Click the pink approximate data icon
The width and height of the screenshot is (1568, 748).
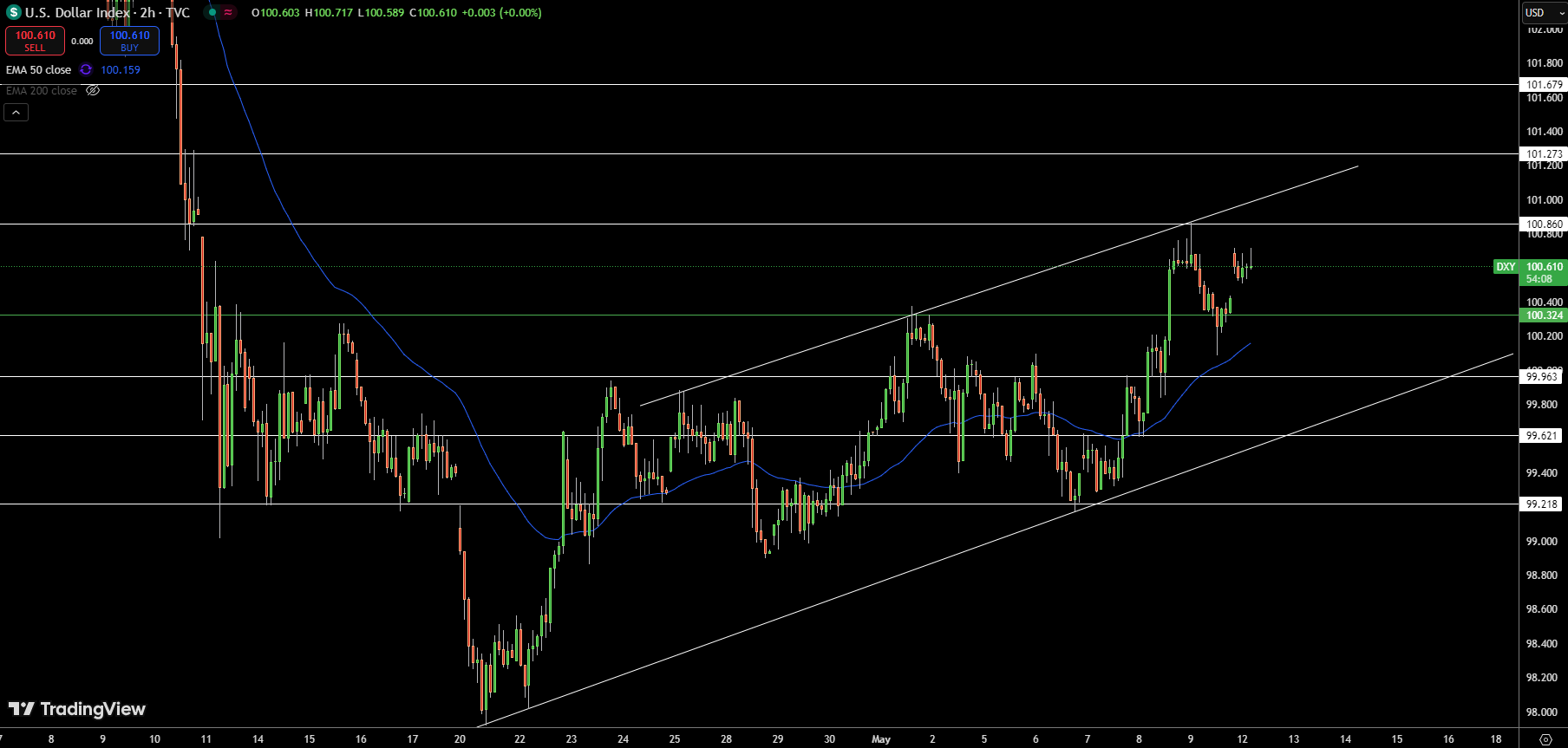pyautogui.click(x=228, y=12)
